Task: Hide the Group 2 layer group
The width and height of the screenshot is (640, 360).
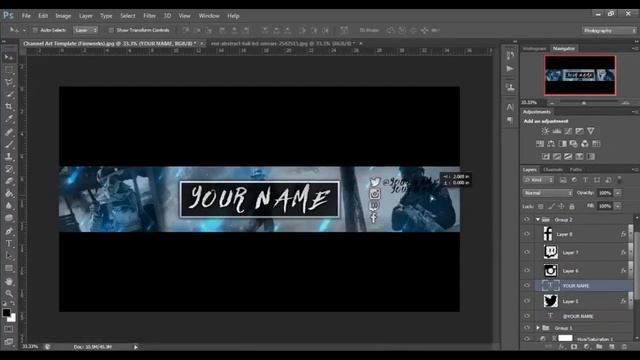Action: pyautogui.click(x=527, y=220)
